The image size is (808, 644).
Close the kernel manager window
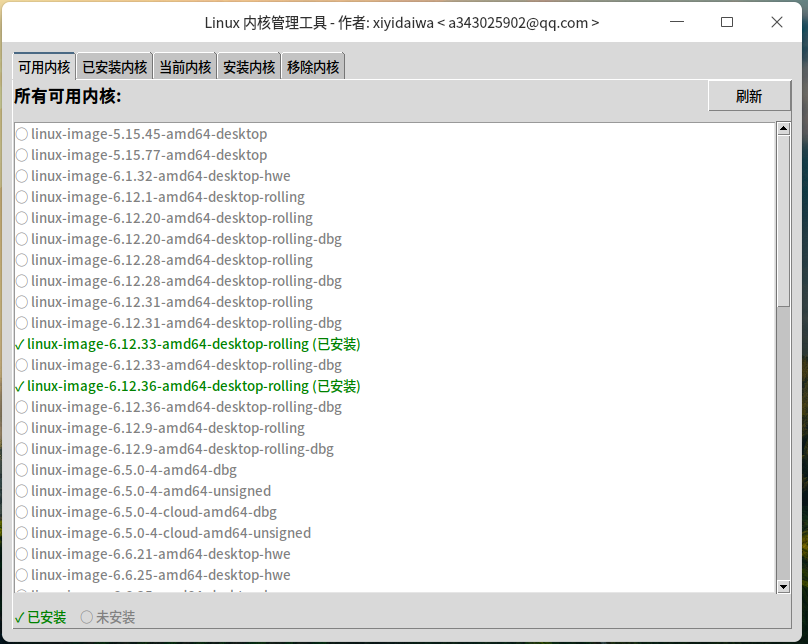coord(777,22)
